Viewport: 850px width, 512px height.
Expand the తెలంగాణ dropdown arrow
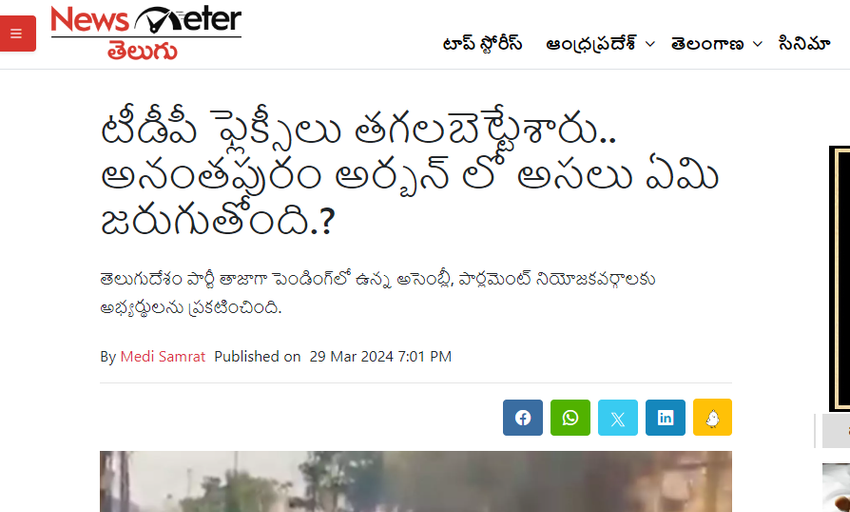[757, 44]
